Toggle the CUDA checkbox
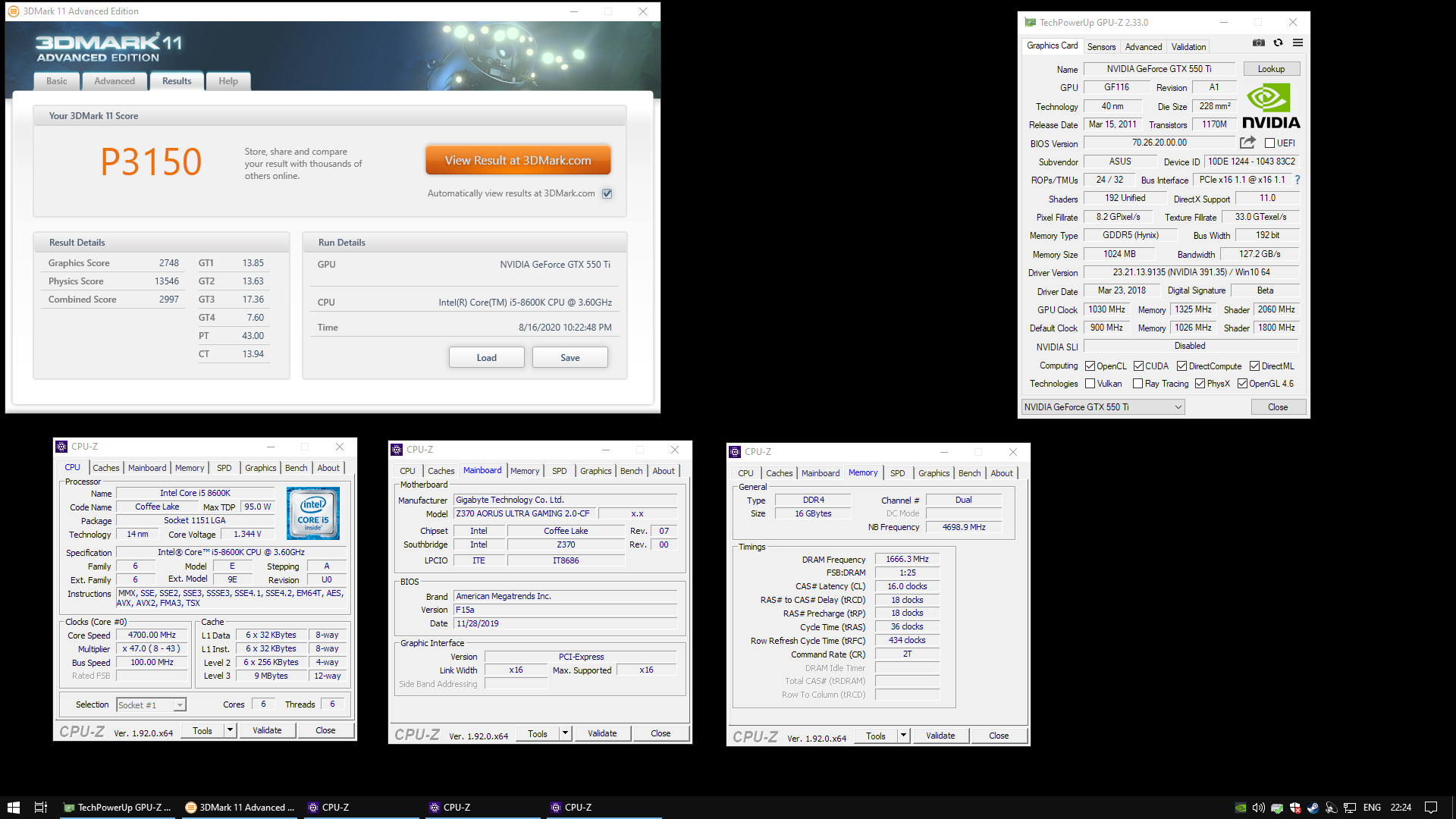This screenshot has height=819, width=1456. pos(1138,366)
